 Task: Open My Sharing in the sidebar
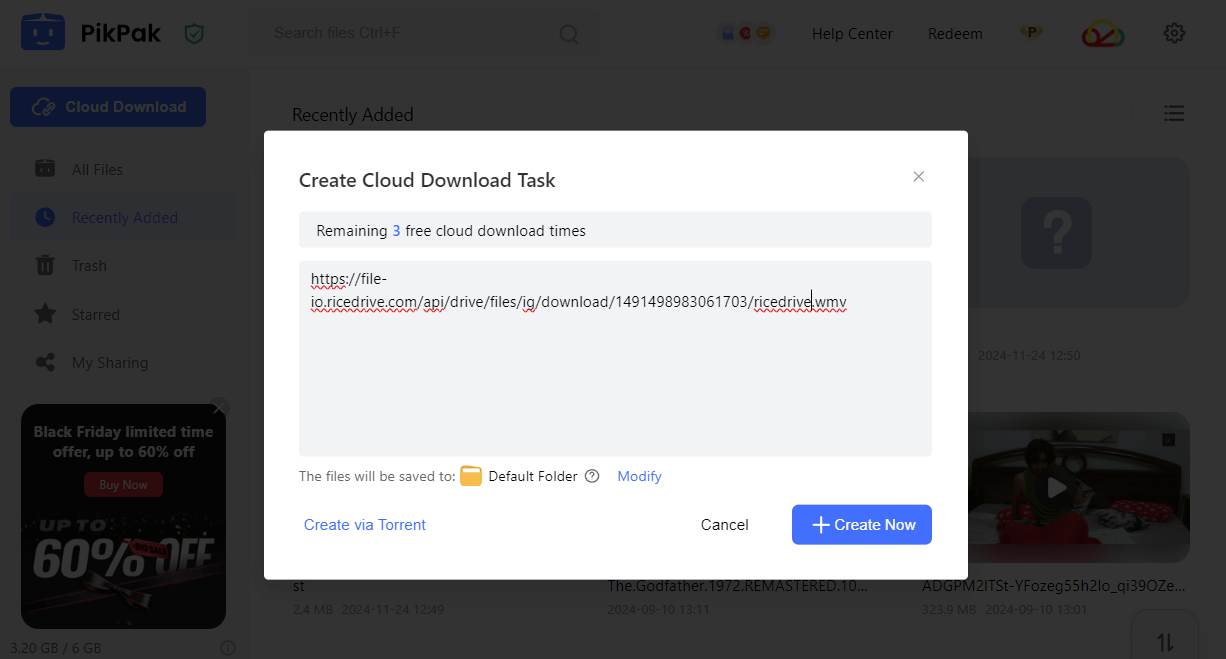(109, 363)
